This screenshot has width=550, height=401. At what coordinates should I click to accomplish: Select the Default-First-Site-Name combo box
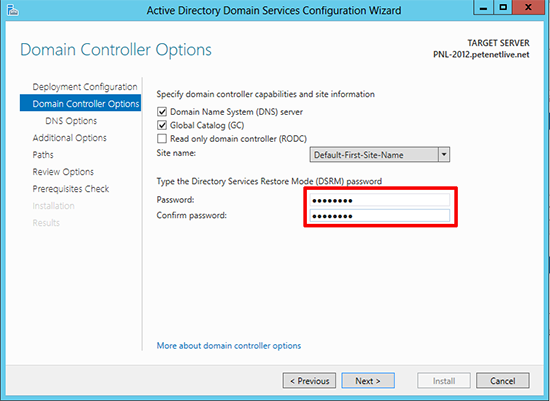tap(380, 154)
